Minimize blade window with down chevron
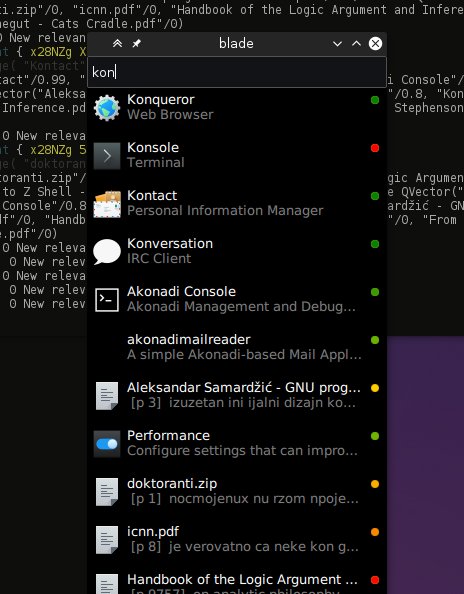The height and width of the screenshot is (594, 464). 337,44
